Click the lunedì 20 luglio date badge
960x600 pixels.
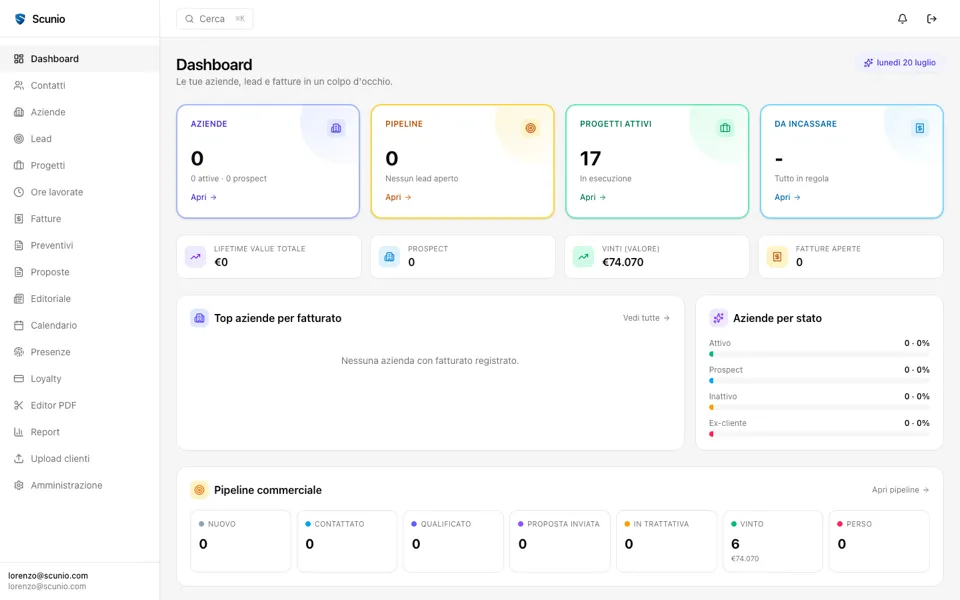(x=899, y=62)
